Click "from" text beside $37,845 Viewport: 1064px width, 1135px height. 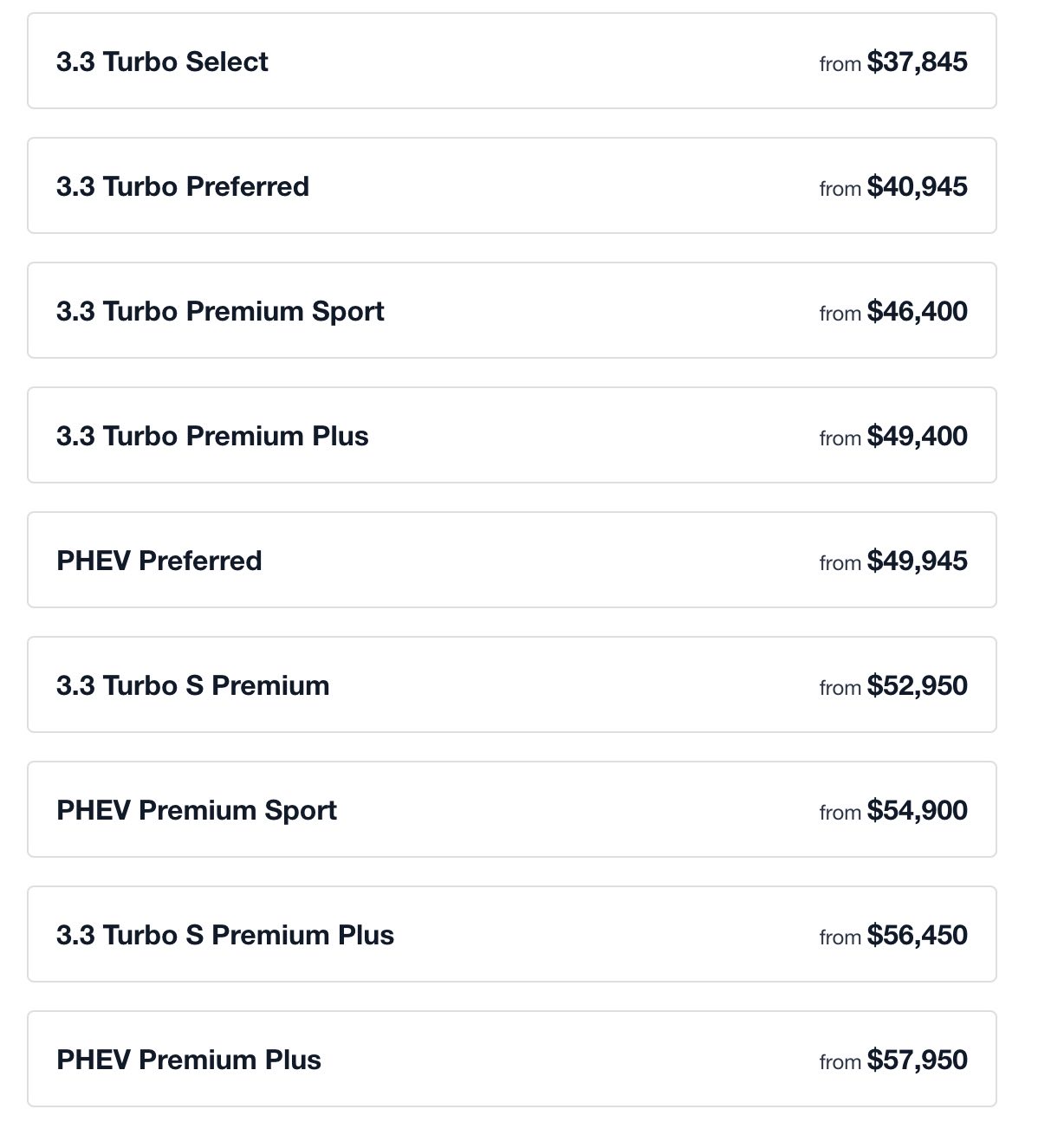(x=840, y=64)
